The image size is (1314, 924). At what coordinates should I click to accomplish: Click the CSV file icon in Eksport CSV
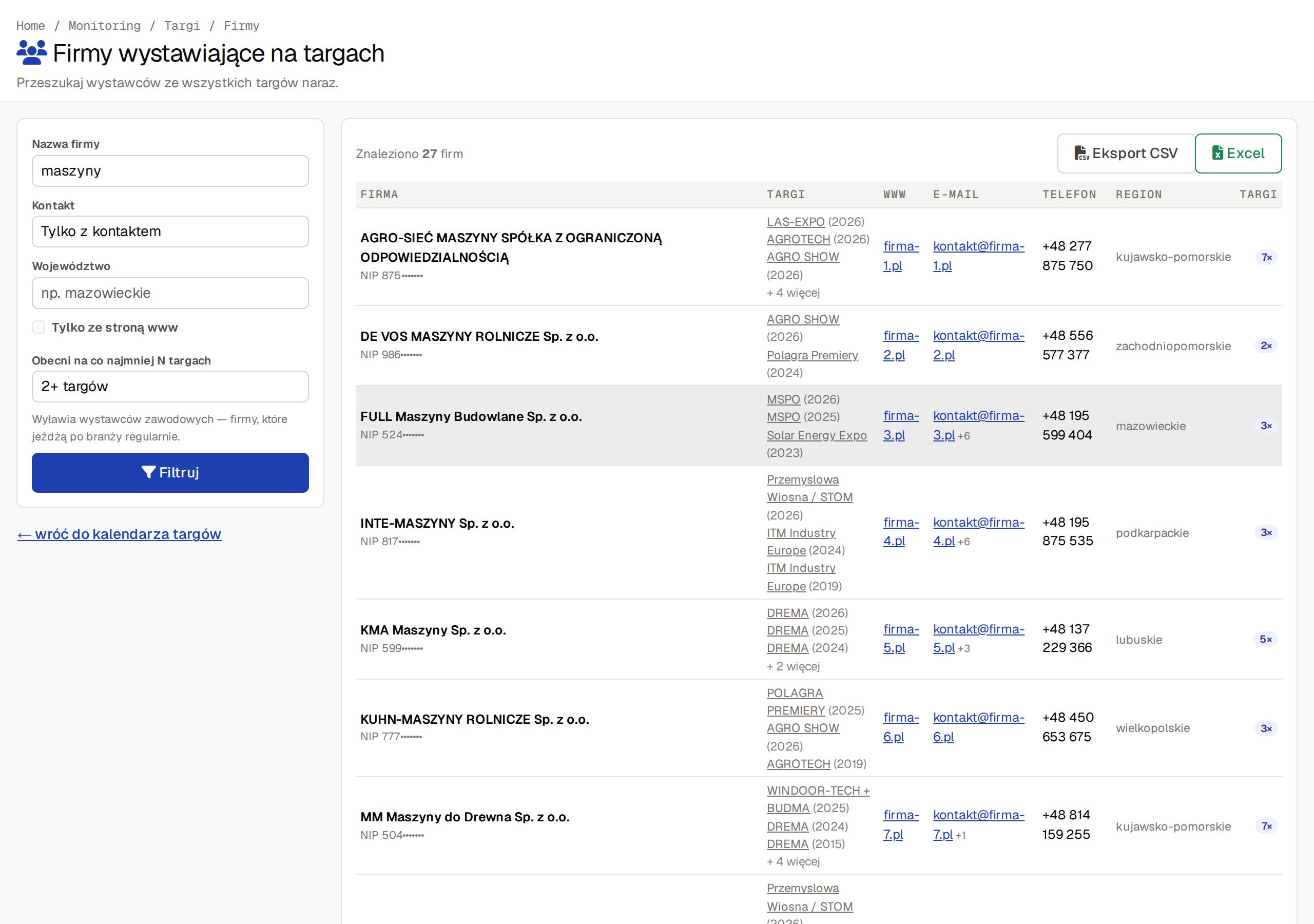coord(1081,153)
